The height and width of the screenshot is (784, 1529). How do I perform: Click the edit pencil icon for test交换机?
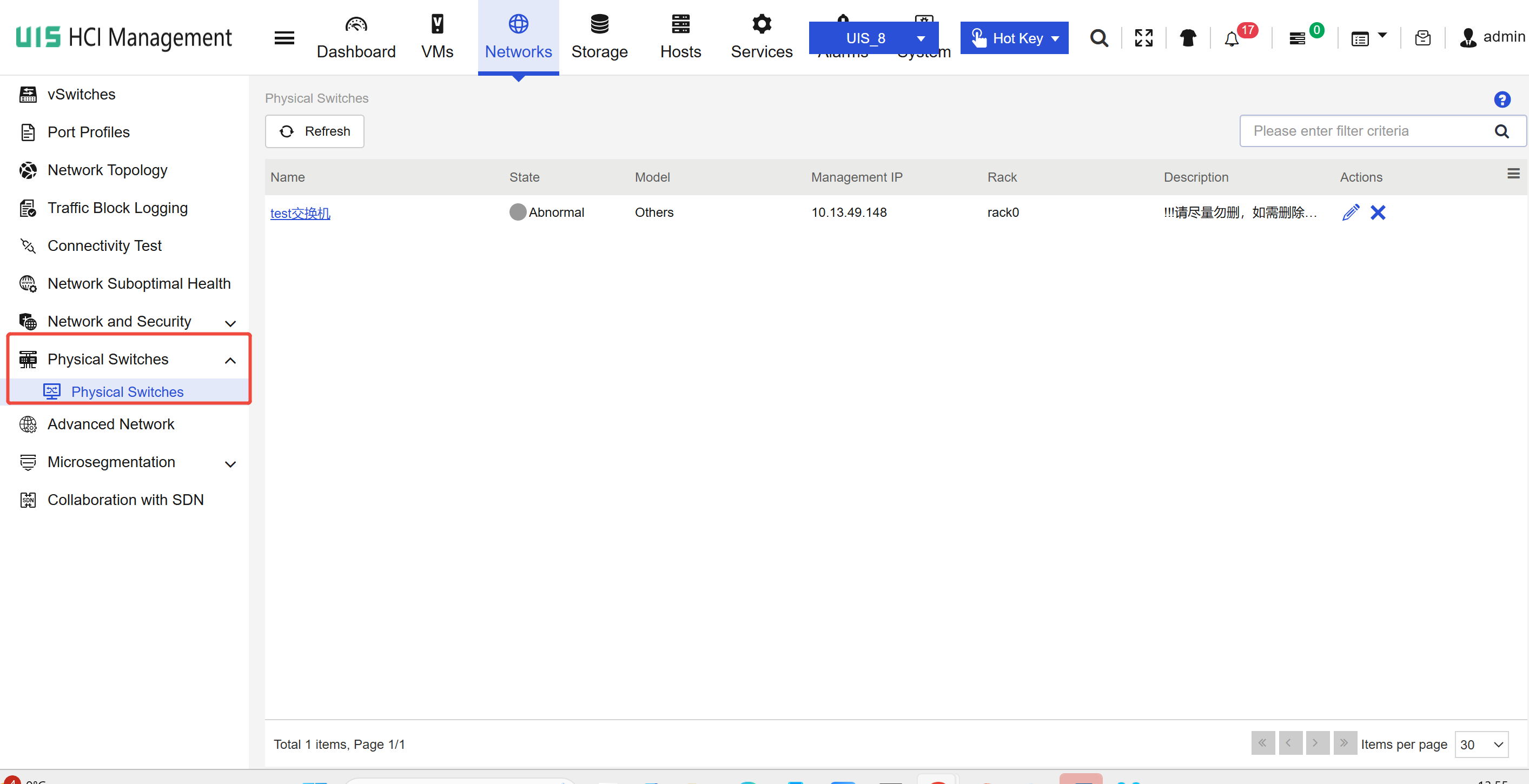(x=1351, y=212)
